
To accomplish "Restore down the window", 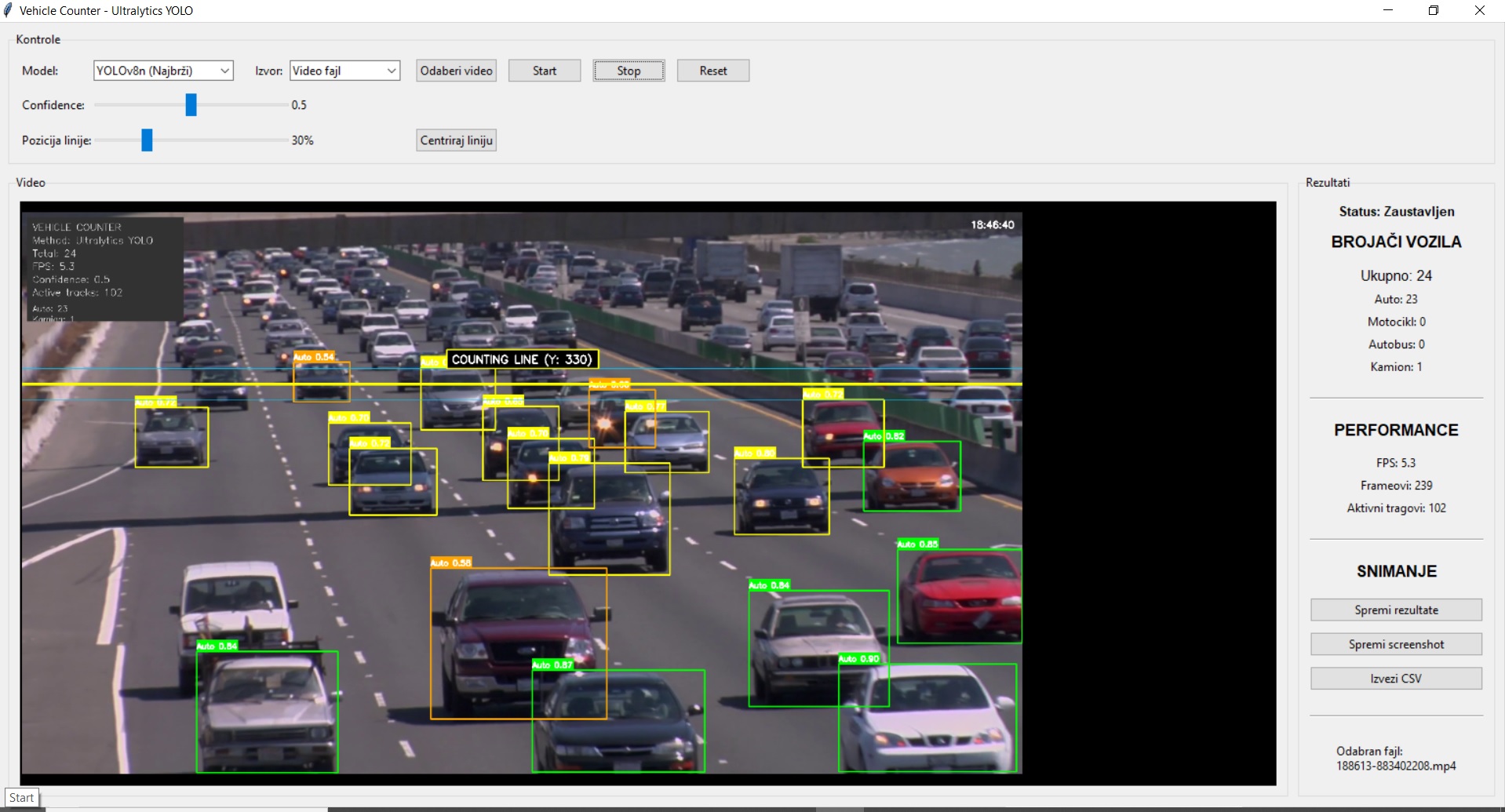I will [x=1433, y=10].
